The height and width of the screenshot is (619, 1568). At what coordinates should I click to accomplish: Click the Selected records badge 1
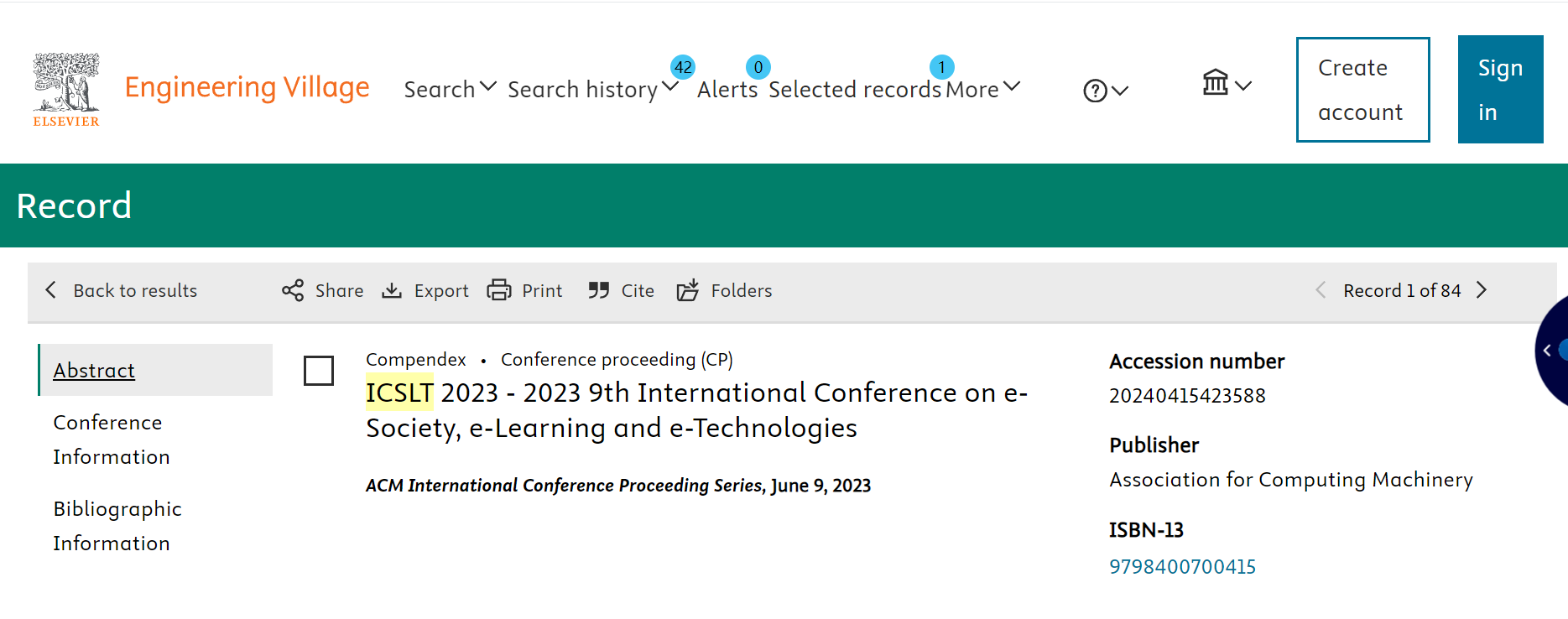pos(942,67)
